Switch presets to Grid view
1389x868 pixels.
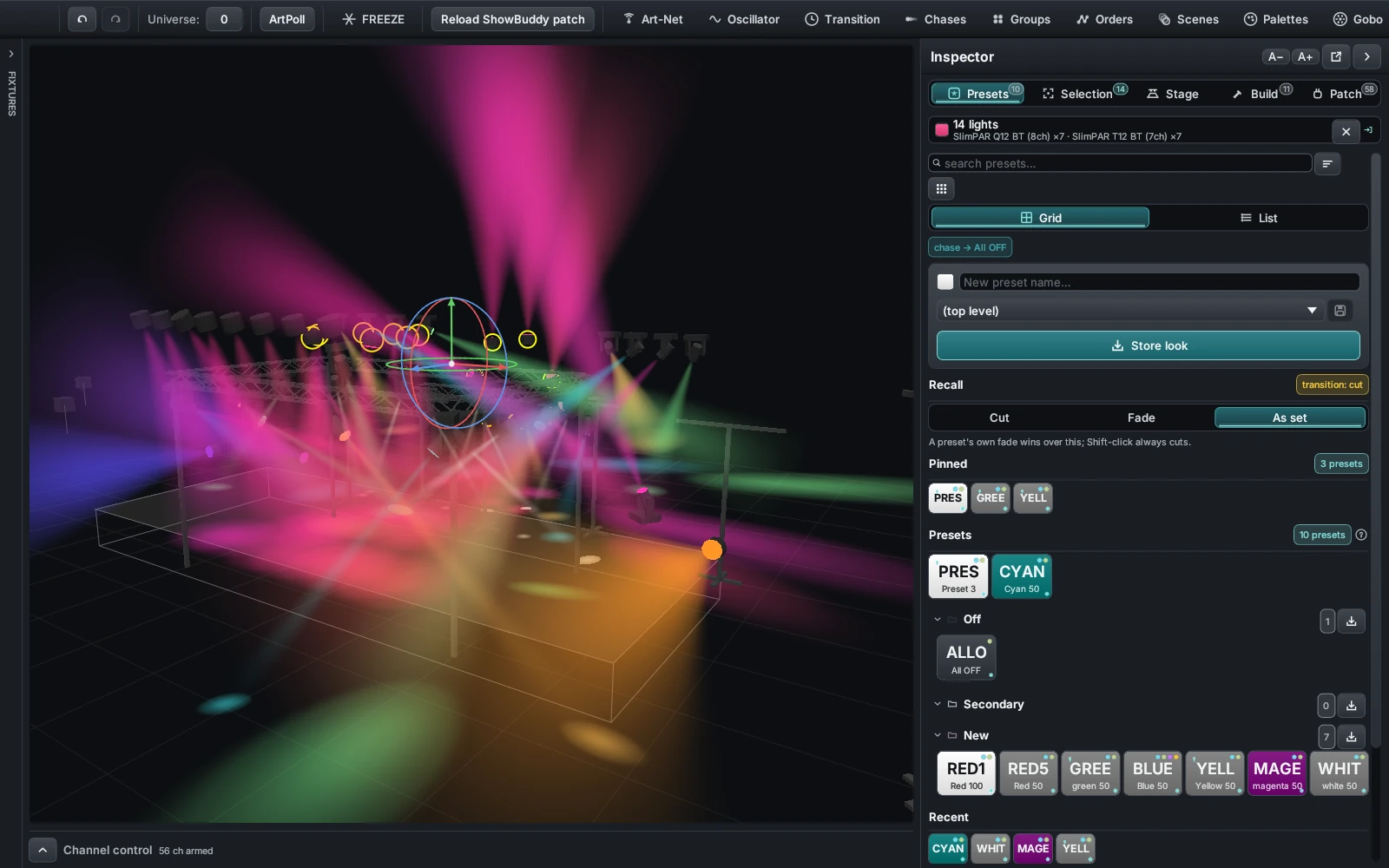1040,218
